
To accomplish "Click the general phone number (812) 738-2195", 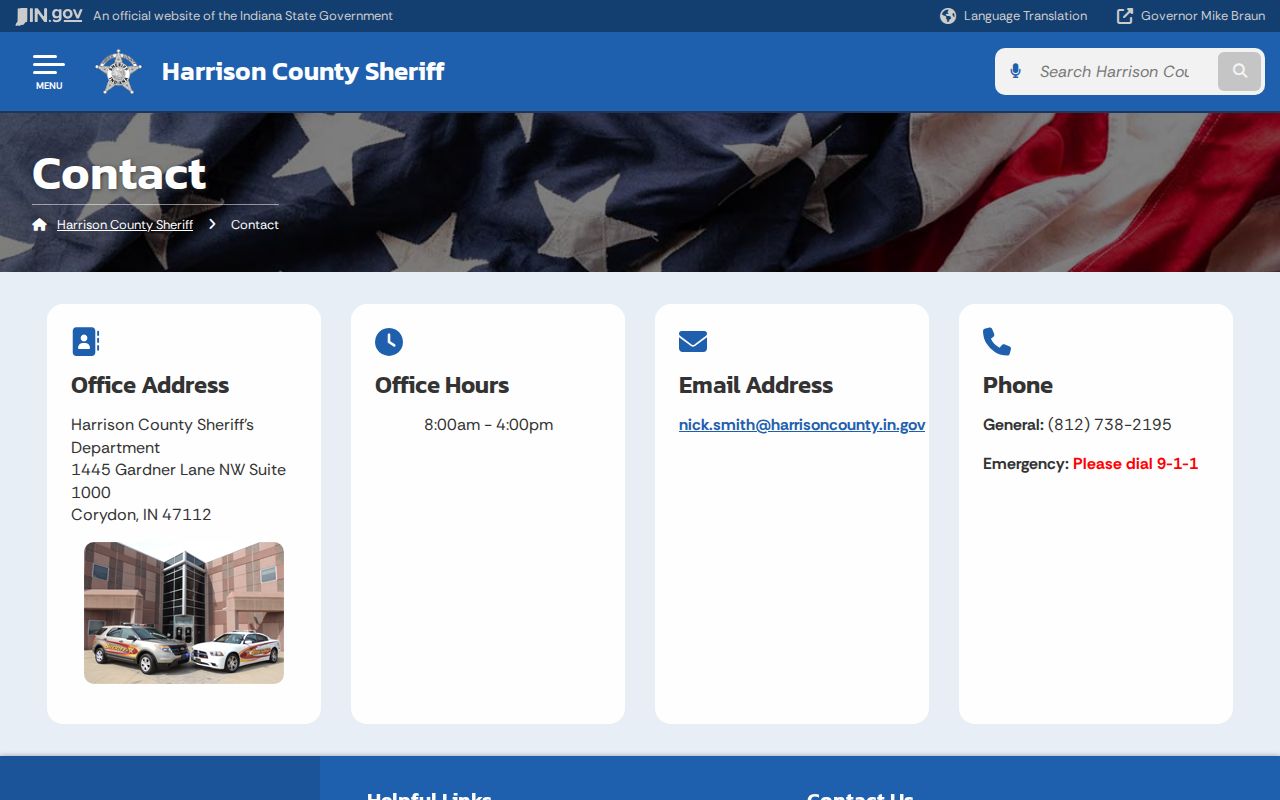I will 1110,425.
